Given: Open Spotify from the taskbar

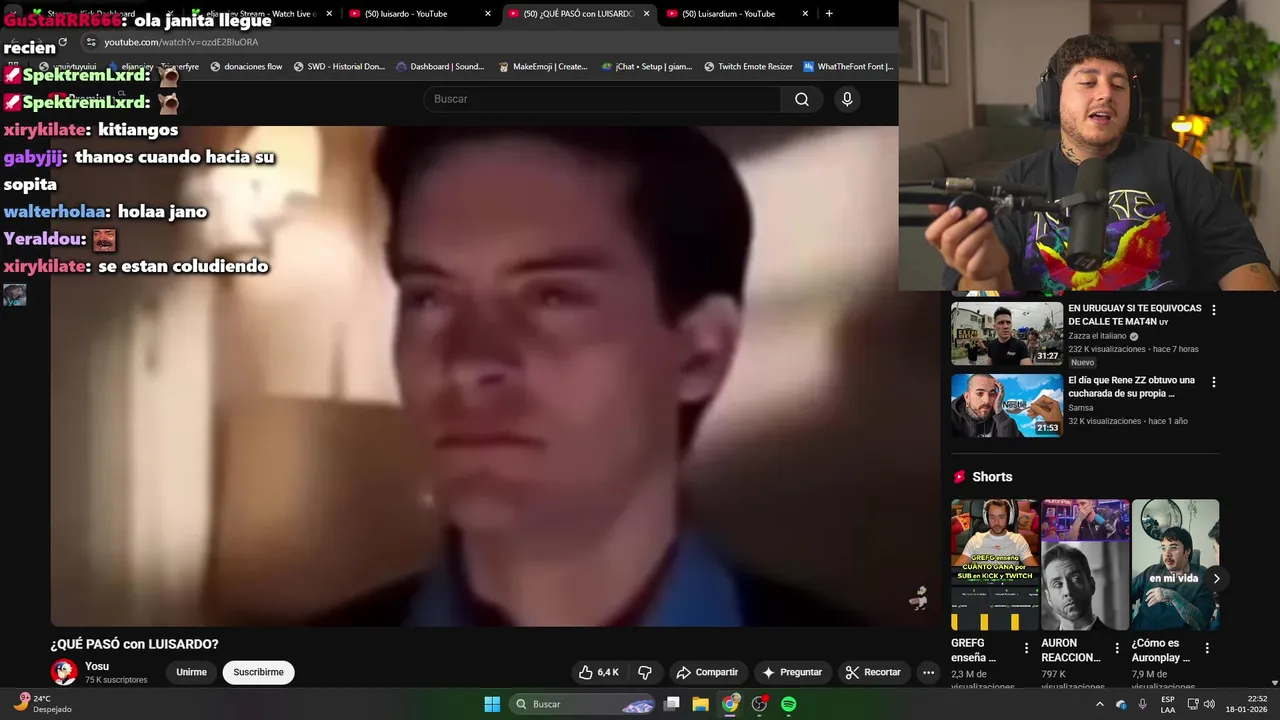Looking at the screenshot, I should [788, 704].
